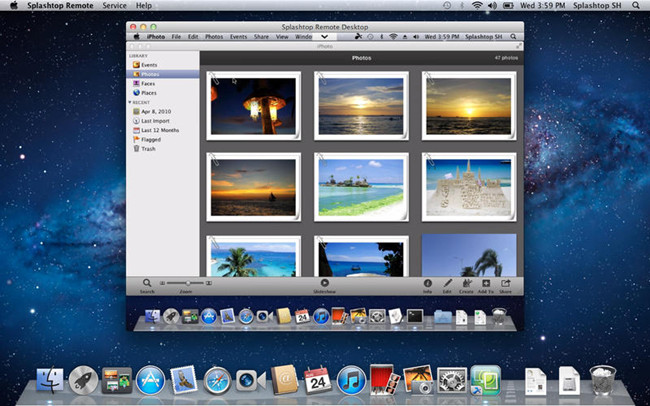This screenshot has width=650, height=406.
Task: Select the sailboat at sunset photo thumbnail
Action: 253,187
